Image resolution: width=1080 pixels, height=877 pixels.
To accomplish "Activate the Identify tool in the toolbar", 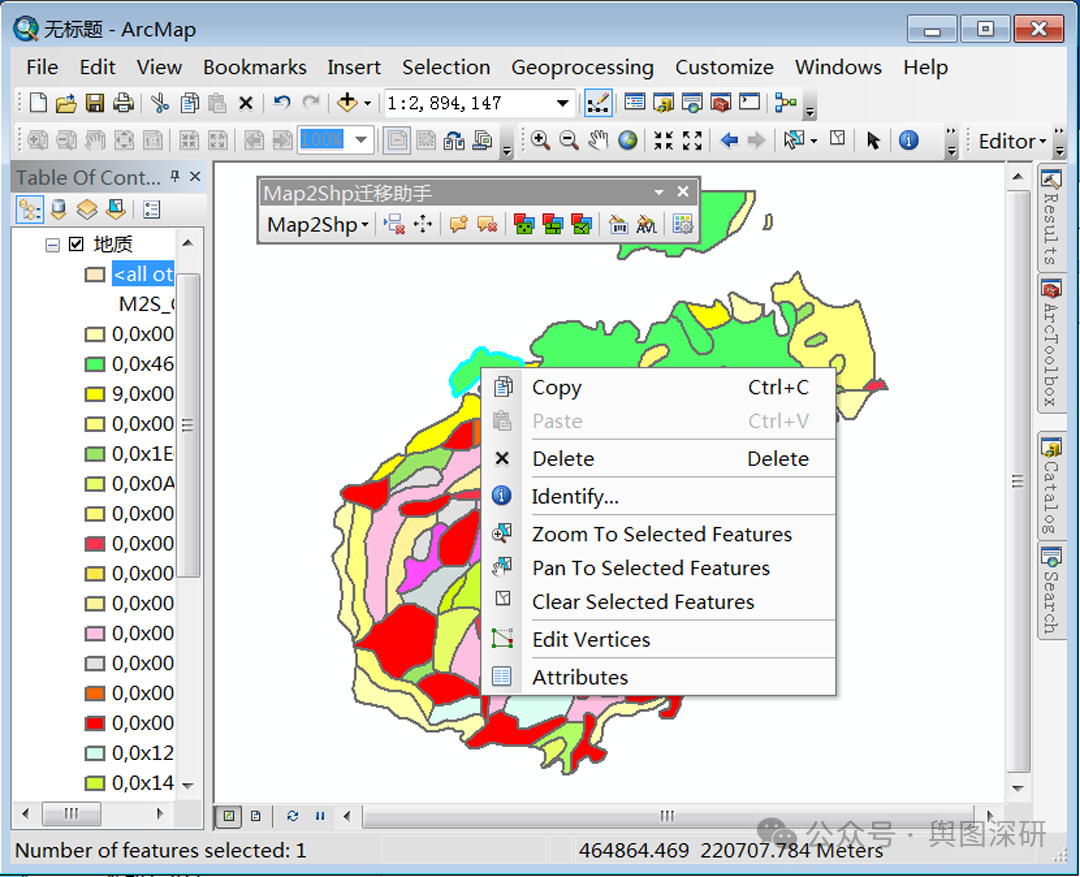I will click(908, 141).
